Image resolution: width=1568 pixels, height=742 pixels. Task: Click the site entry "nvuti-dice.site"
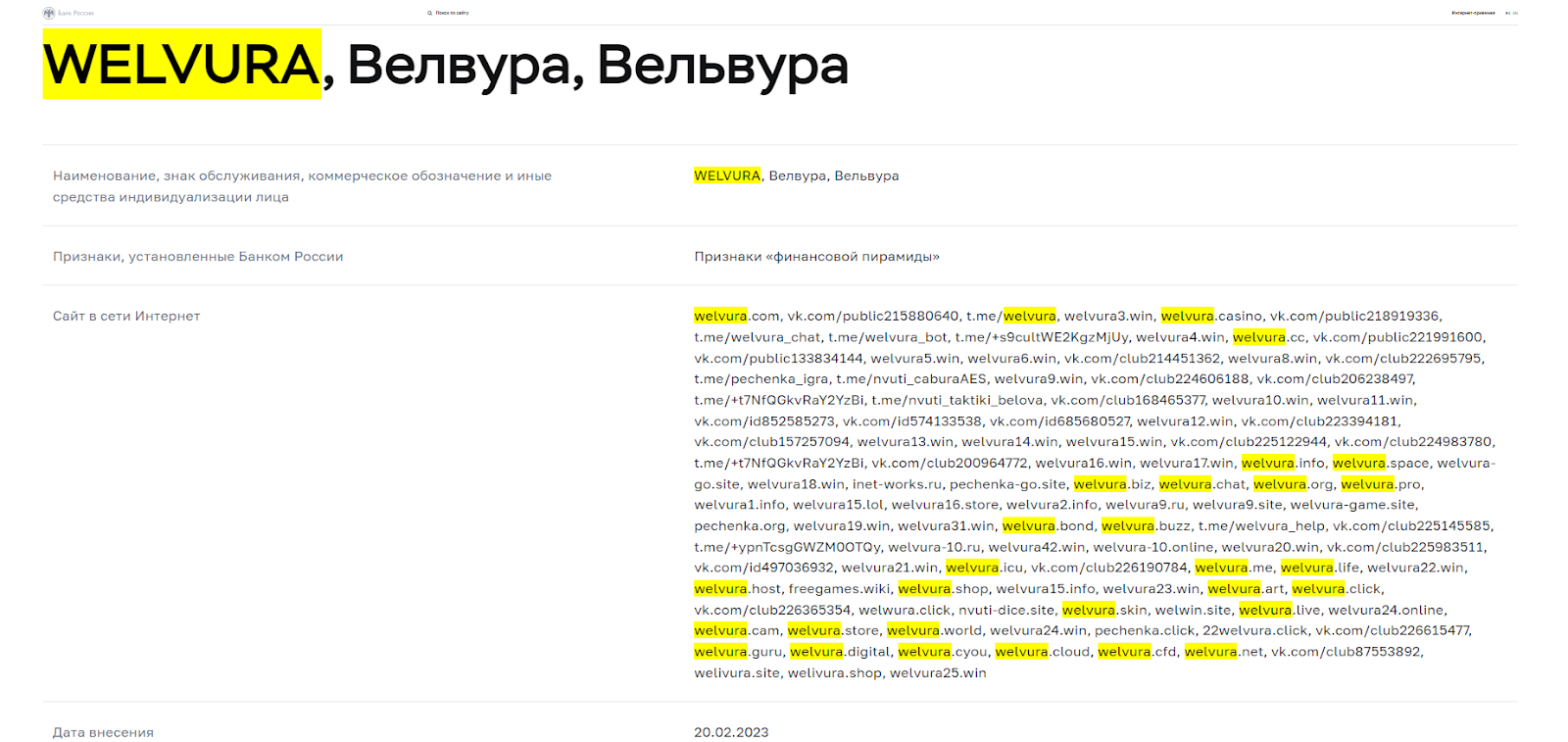[1006, 610]
